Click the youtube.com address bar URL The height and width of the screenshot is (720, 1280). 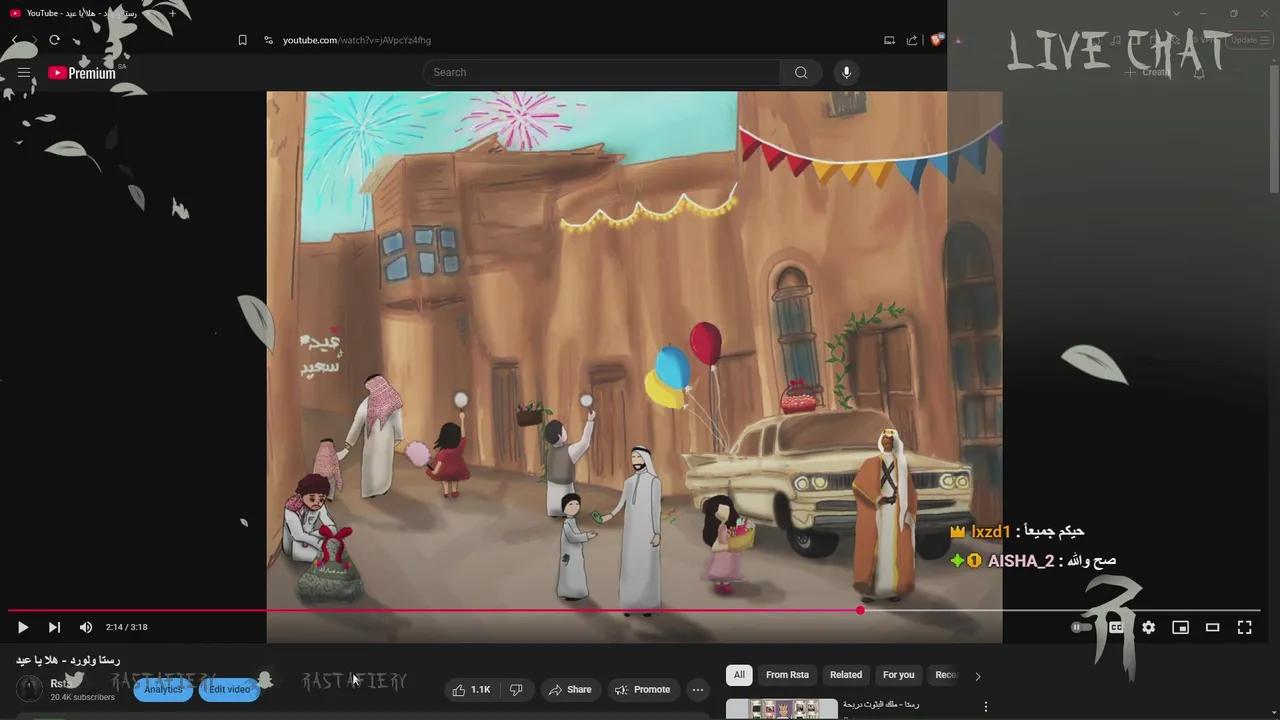[357, 40]
